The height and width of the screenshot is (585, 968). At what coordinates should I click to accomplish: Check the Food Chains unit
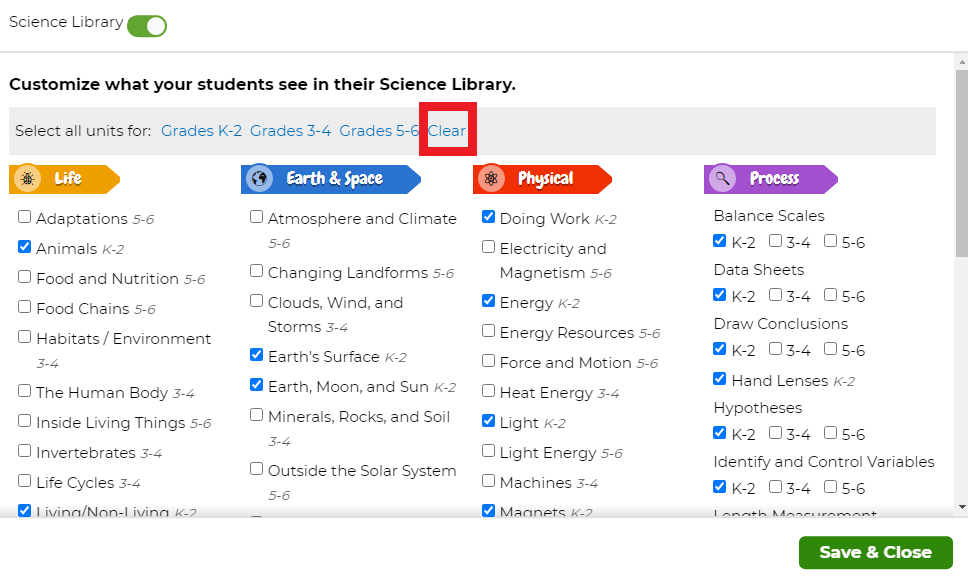click(x=25, y=307)
